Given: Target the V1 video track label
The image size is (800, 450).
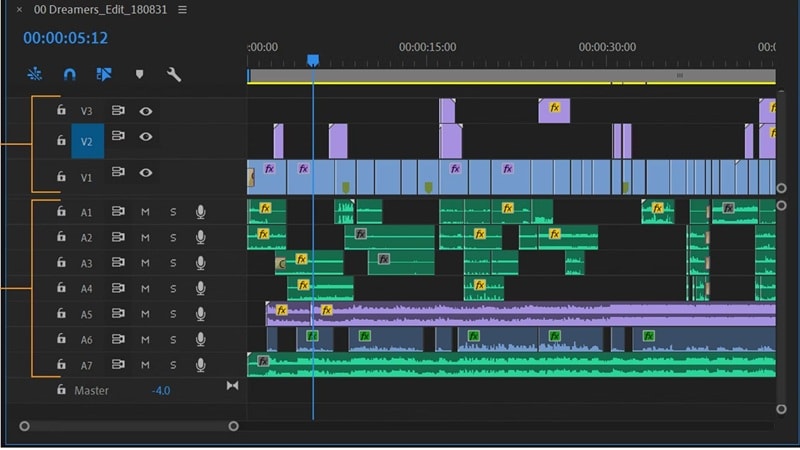Looking at the screenshot, I should pos(86,178).
